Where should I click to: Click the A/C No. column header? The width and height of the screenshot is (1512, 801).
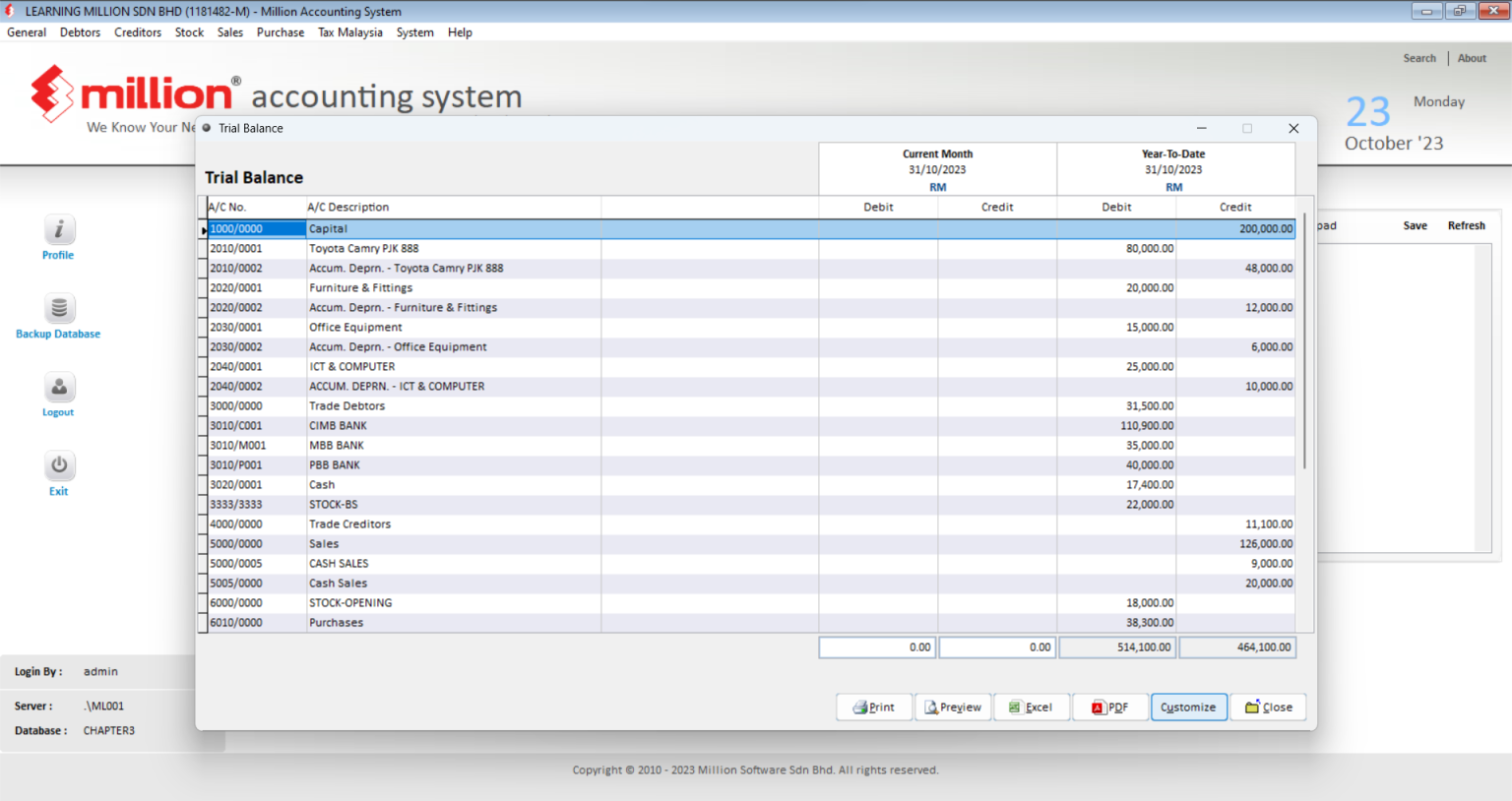coord(256,207)
